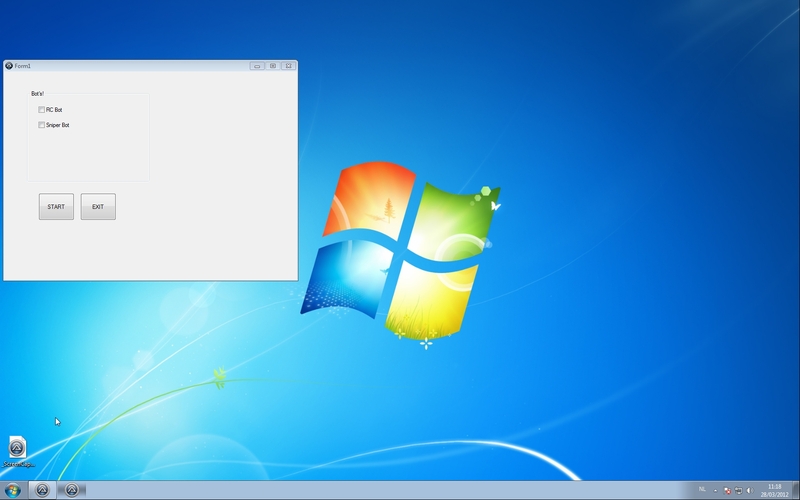The height and width of the screenshot is (500, 800).
Task: Maximize the Form1 window
Action: [x=273, y=66]
